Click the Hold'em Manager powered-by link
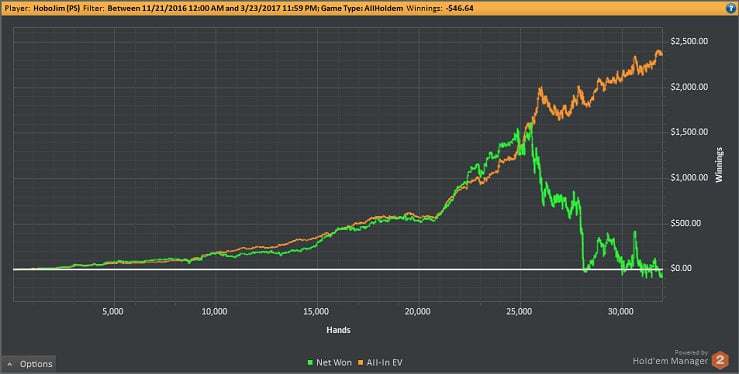 click(670, 358)
